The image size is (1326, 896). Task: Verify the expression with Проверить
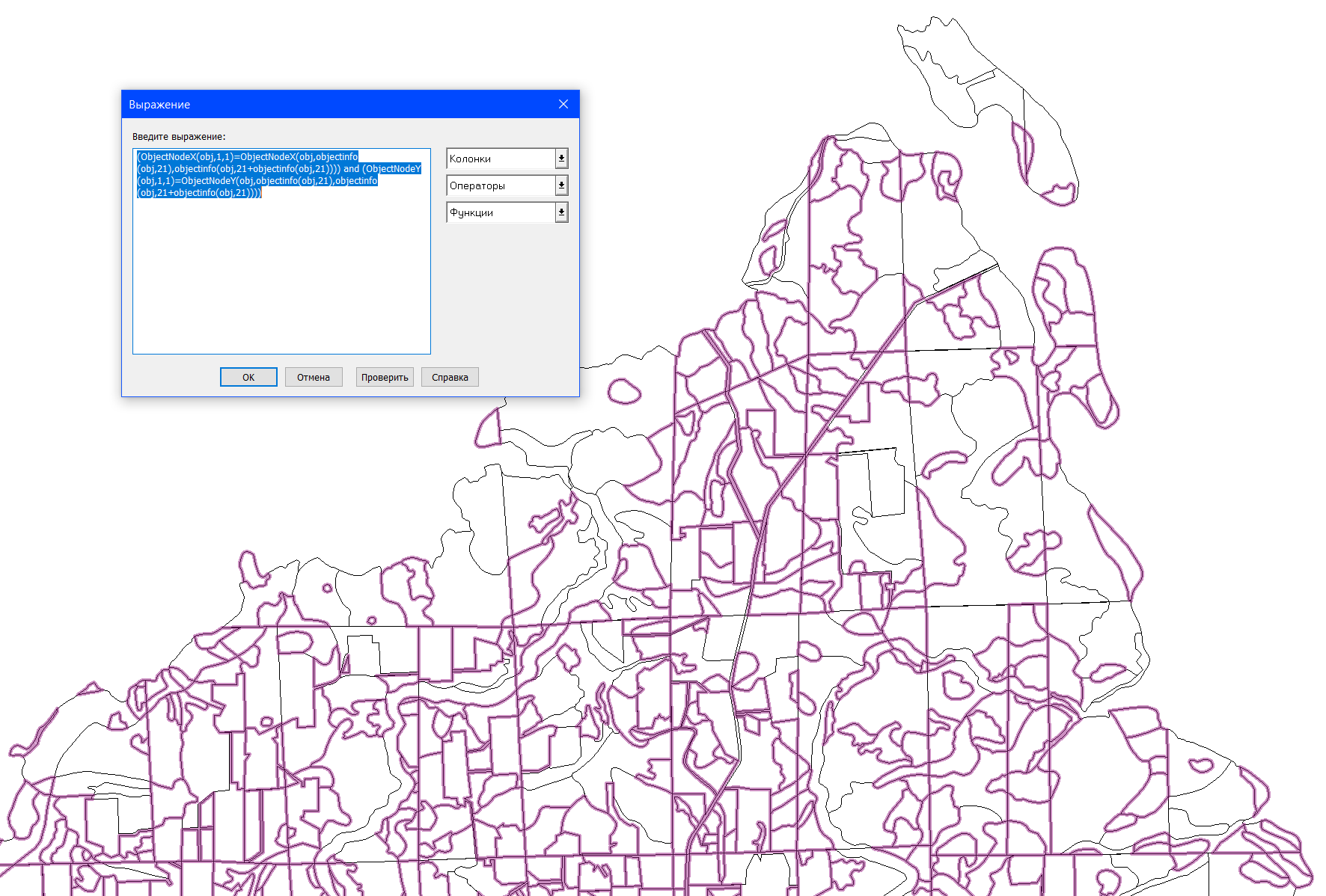click(x=385, y=377)
